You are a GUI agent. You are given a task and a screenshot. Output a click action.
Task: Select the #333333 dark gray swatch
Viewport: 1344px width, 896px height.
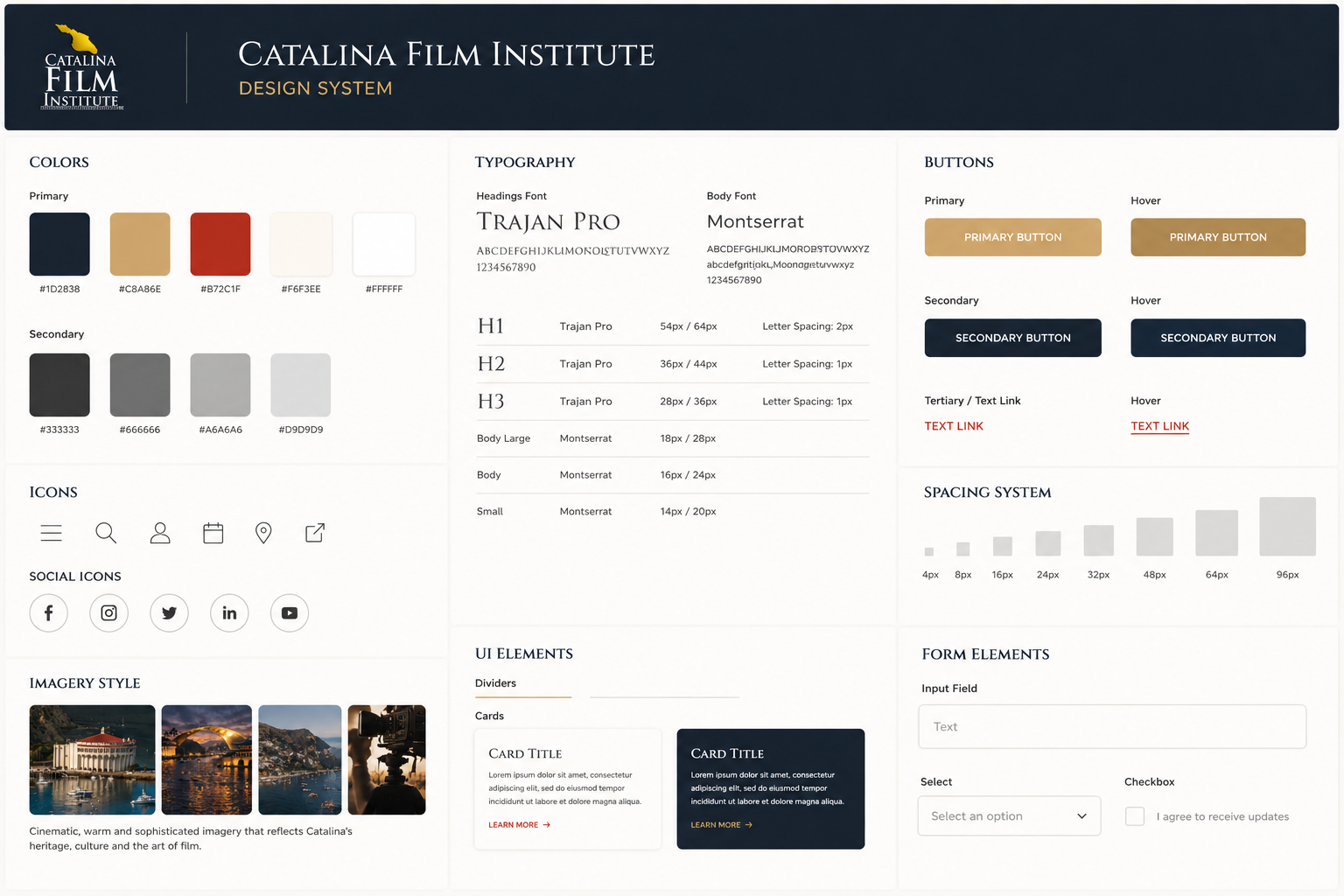point(59,385)
